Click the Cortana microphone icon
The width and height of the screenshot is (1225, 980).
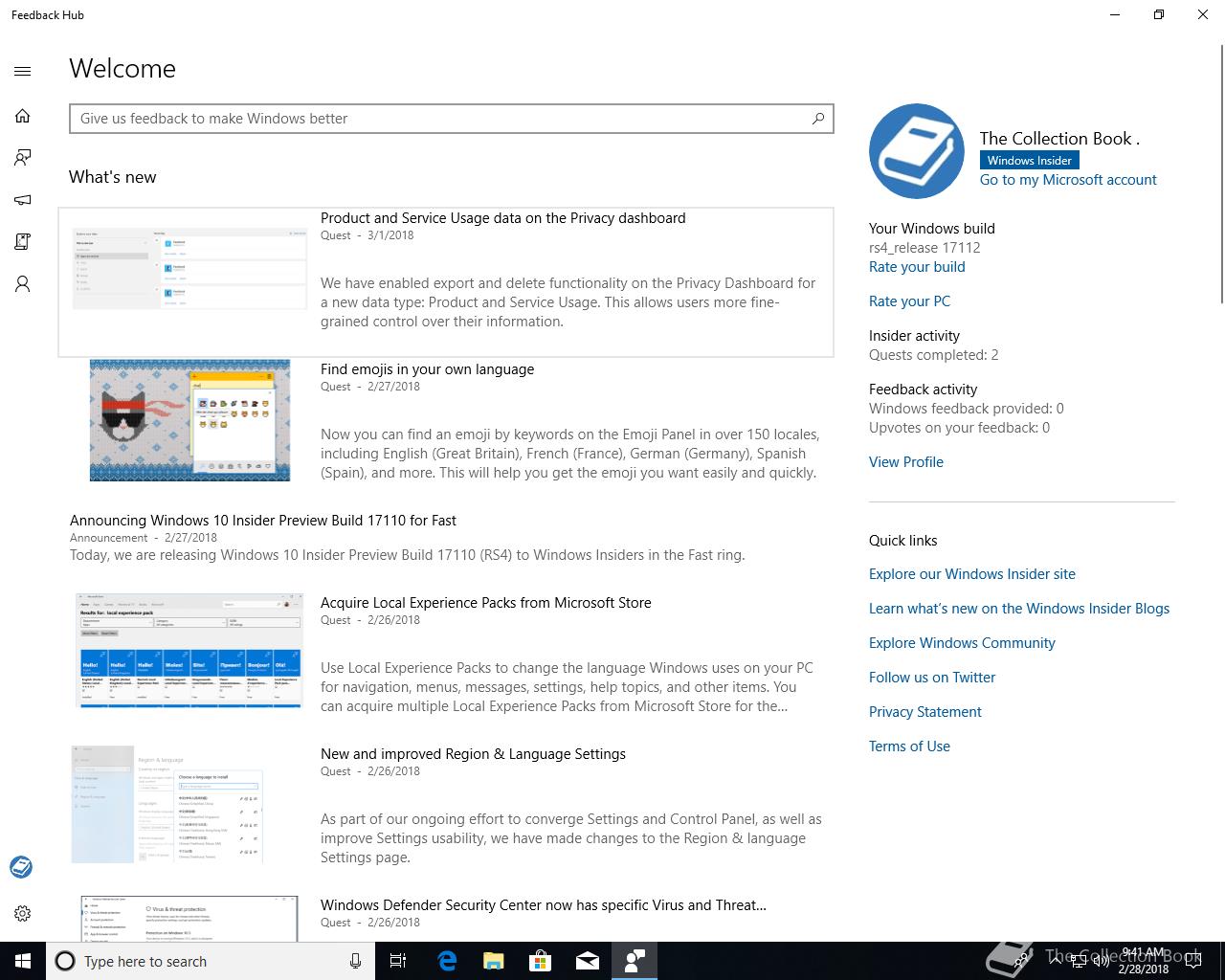355,961
